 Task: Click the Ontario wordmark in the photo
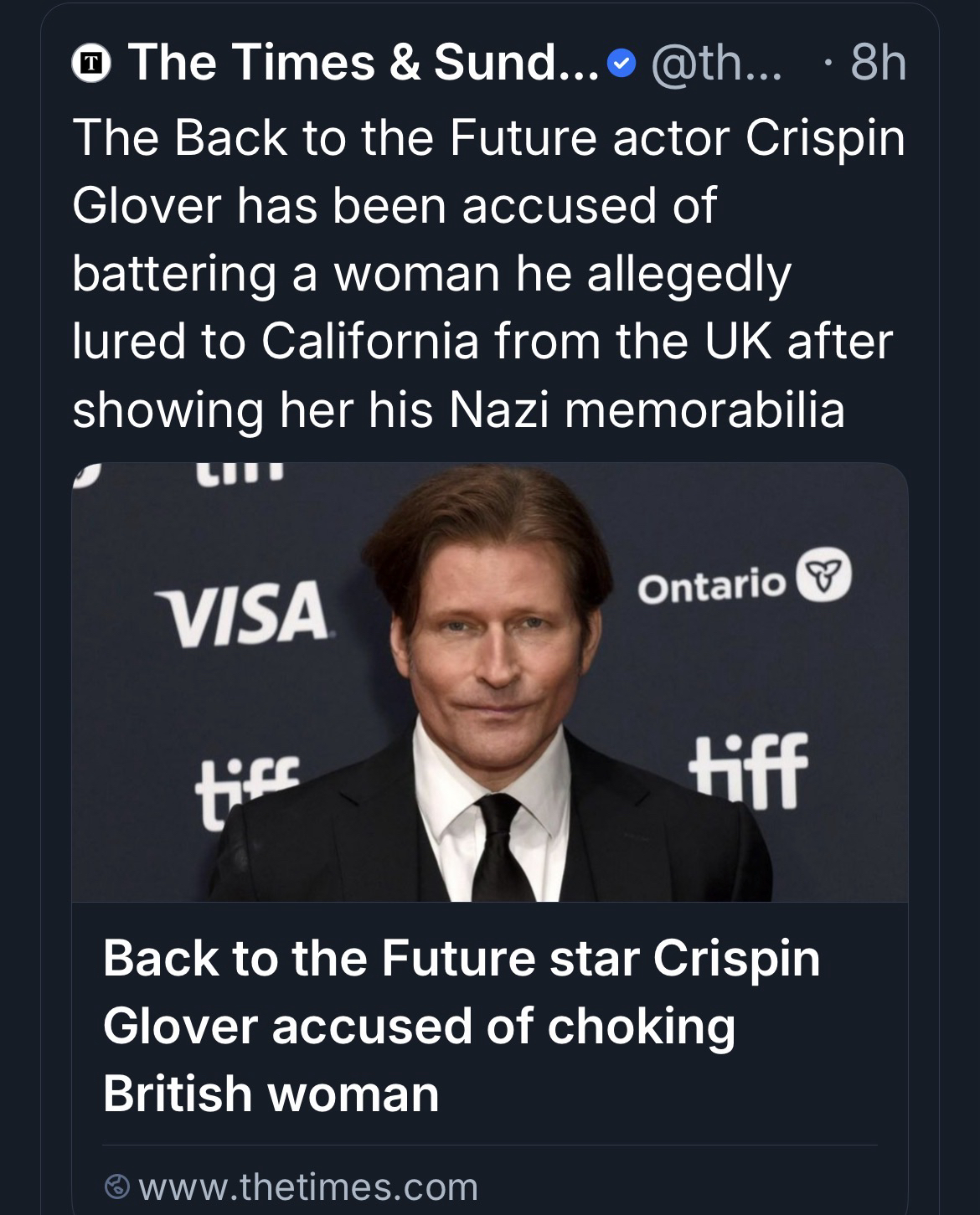(x=710, y=585)
